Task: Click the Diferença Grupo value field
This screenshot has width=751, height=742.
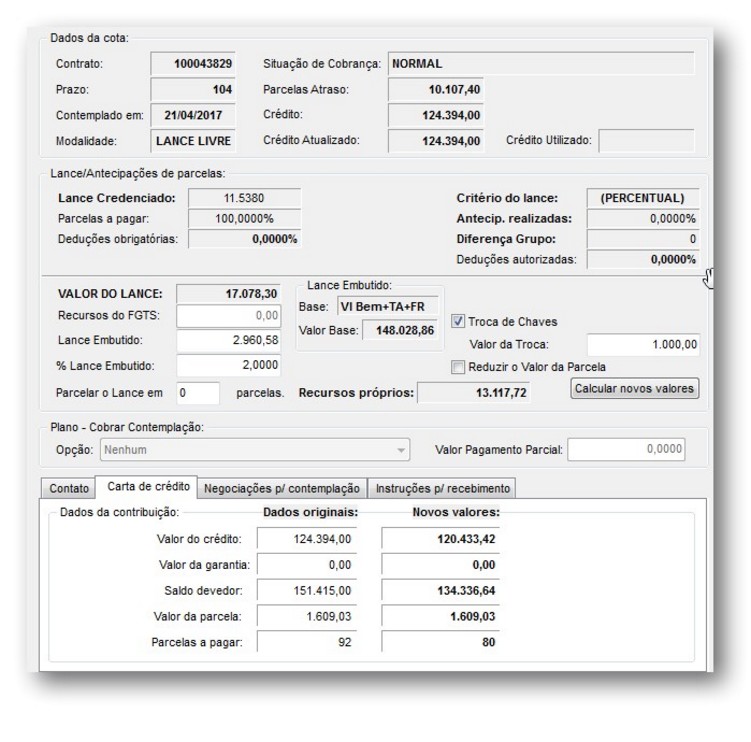Action: (643, 240)
